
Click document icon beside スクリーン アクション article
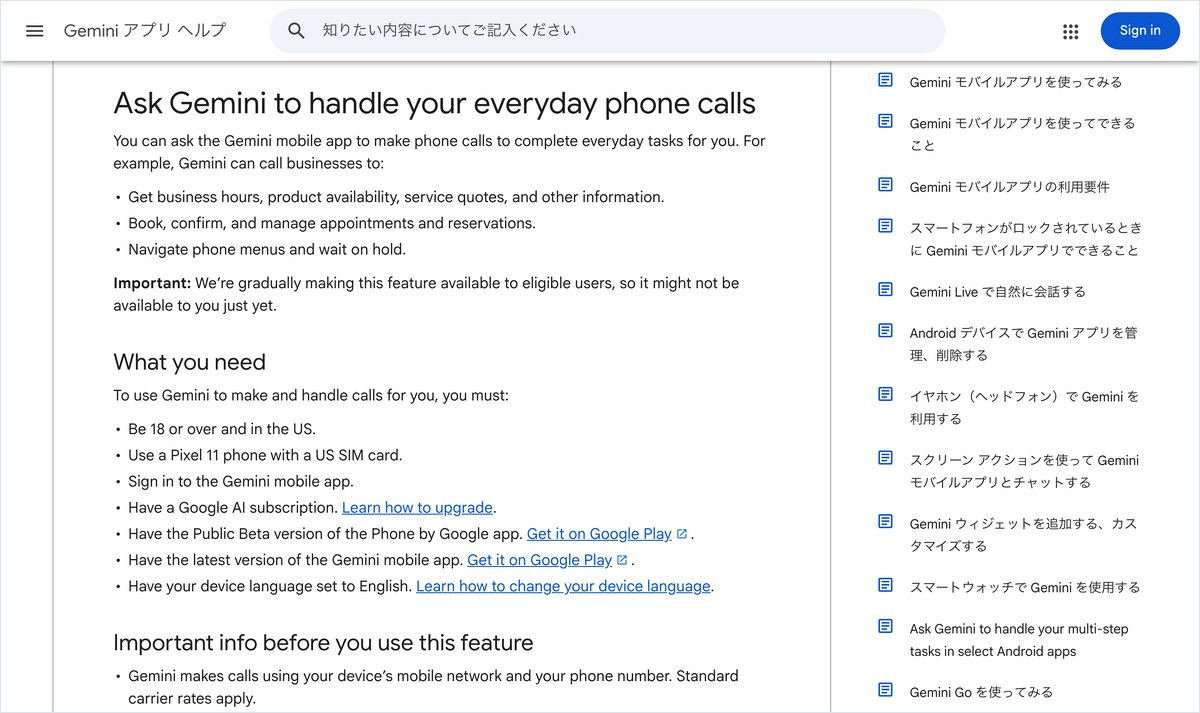885,458
